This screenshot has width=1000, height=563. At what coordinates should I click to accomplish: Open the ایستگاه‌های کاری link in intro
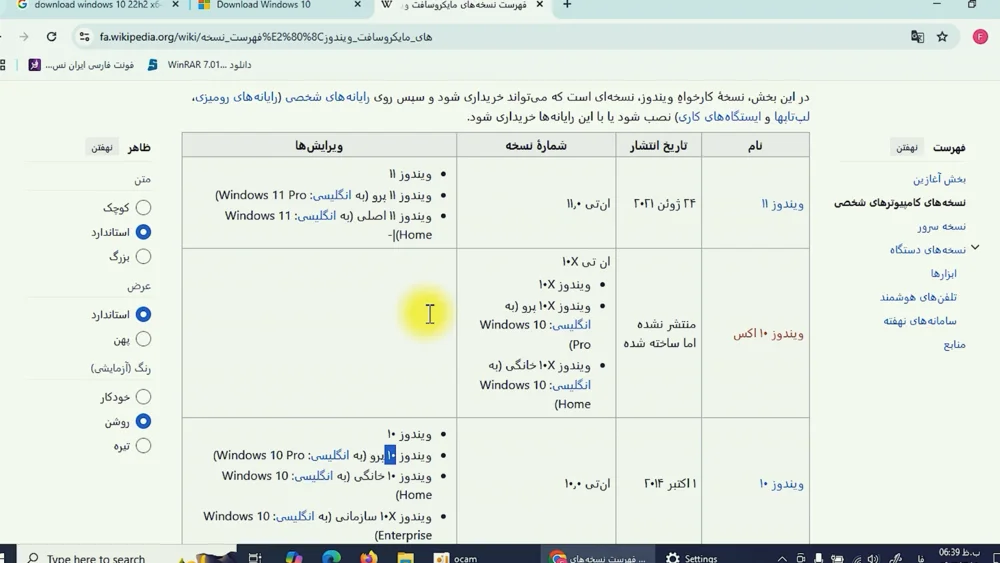coord(719,117)
